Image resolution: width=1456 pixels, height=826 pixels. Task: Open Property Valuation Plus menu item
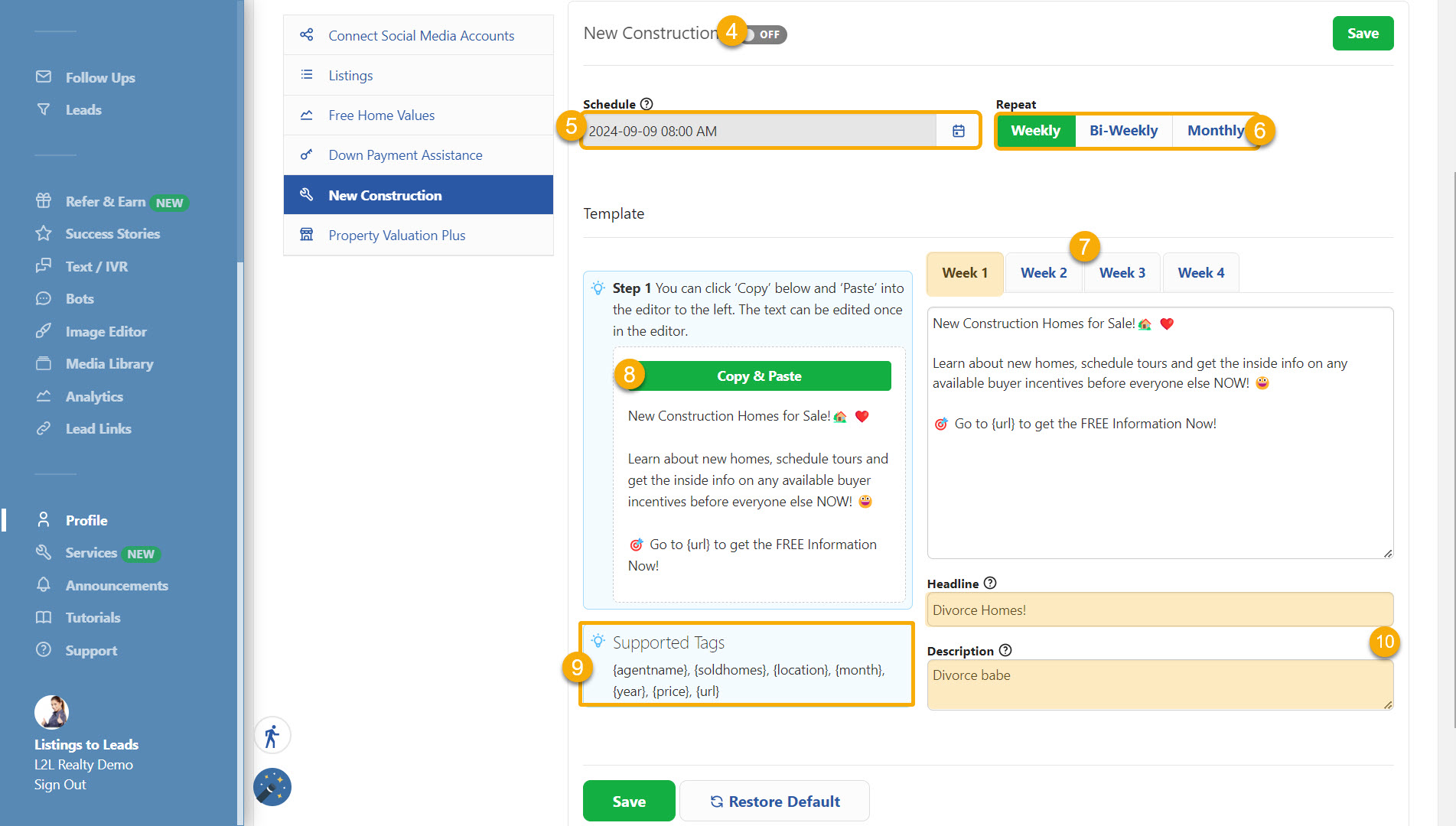click(x=396, y=236)
